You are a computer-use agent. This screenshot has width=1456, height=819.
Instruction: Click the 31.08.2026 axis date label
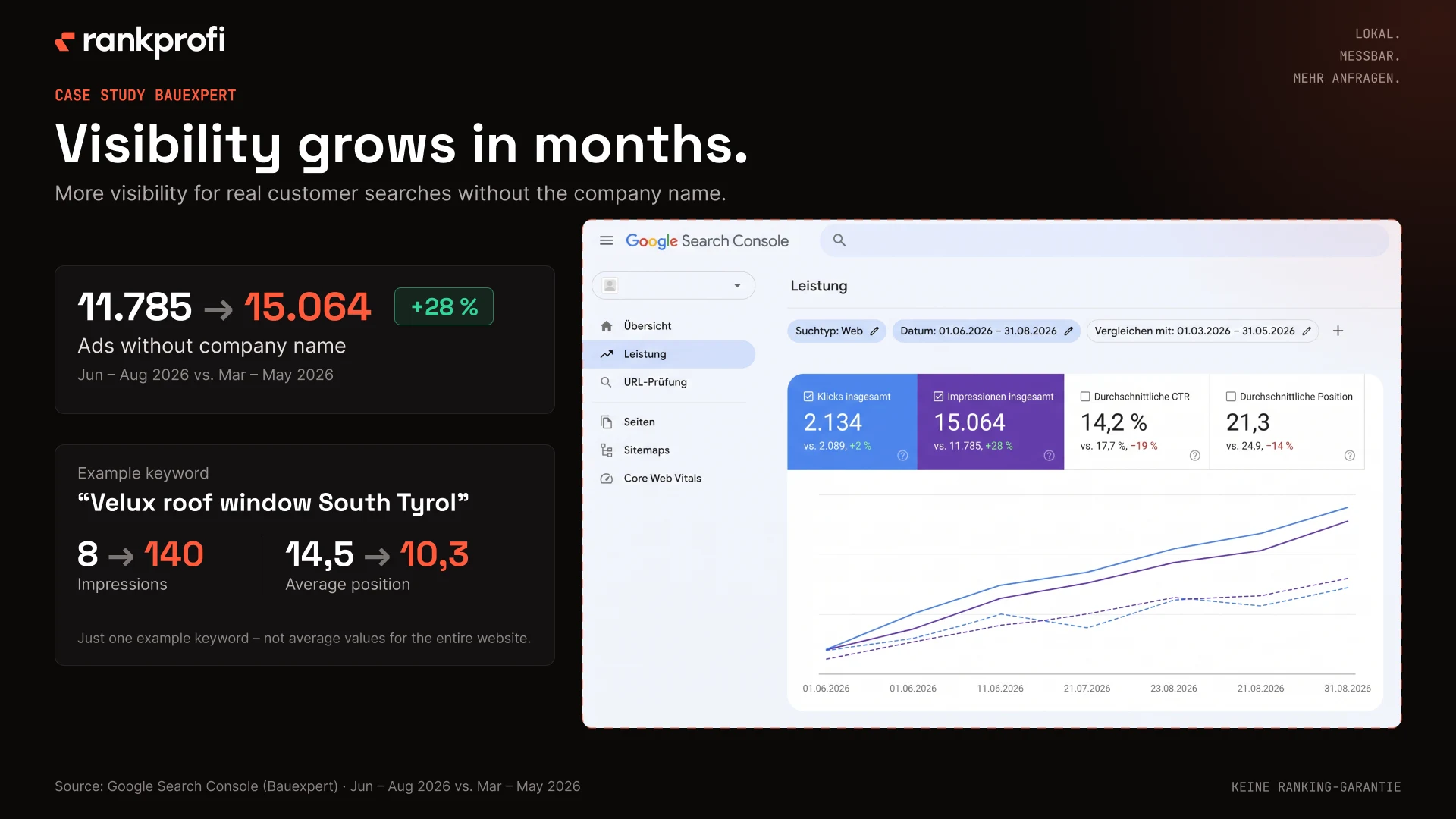(x=1348, y=689)
